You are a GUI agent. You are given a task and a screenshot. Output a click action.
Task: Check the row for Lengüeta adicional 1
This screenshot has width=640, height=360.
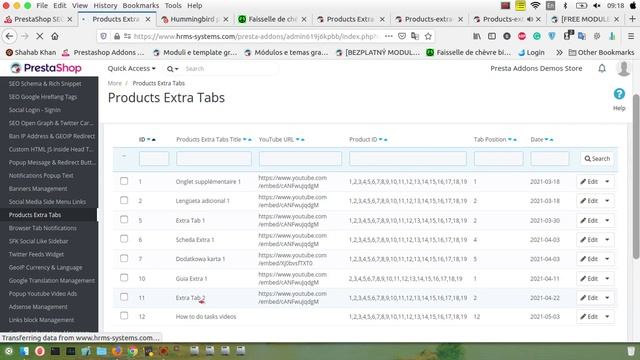(124, 200)
